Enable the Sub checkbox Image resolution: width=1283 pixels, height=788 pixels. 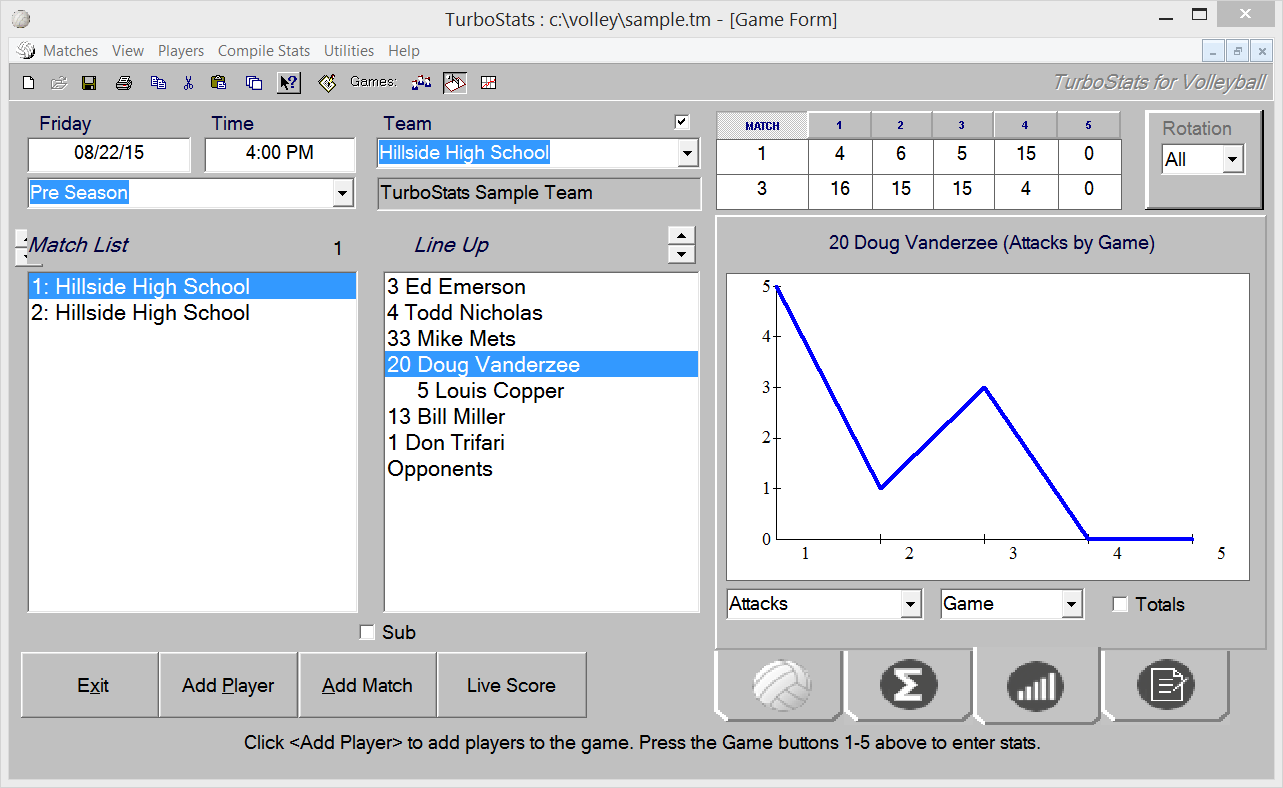click(367, 632)
